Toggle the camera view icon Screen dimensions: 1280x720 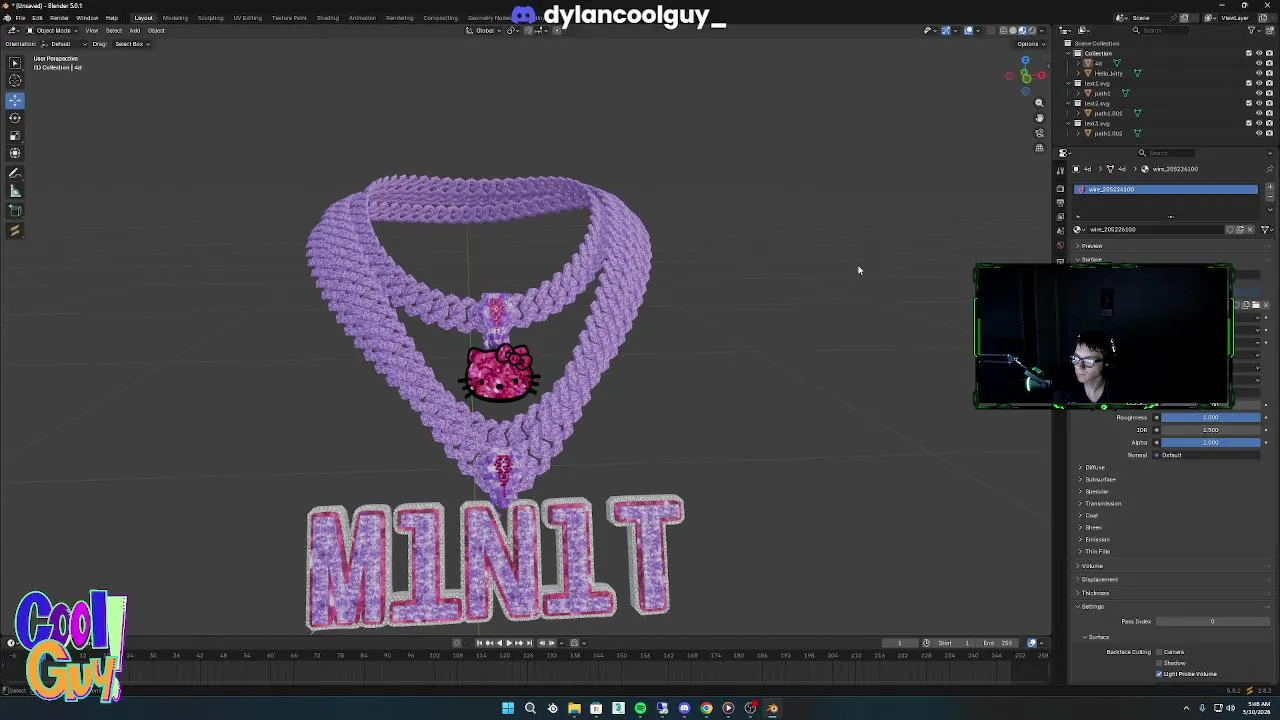click(x=1039, y=133)
